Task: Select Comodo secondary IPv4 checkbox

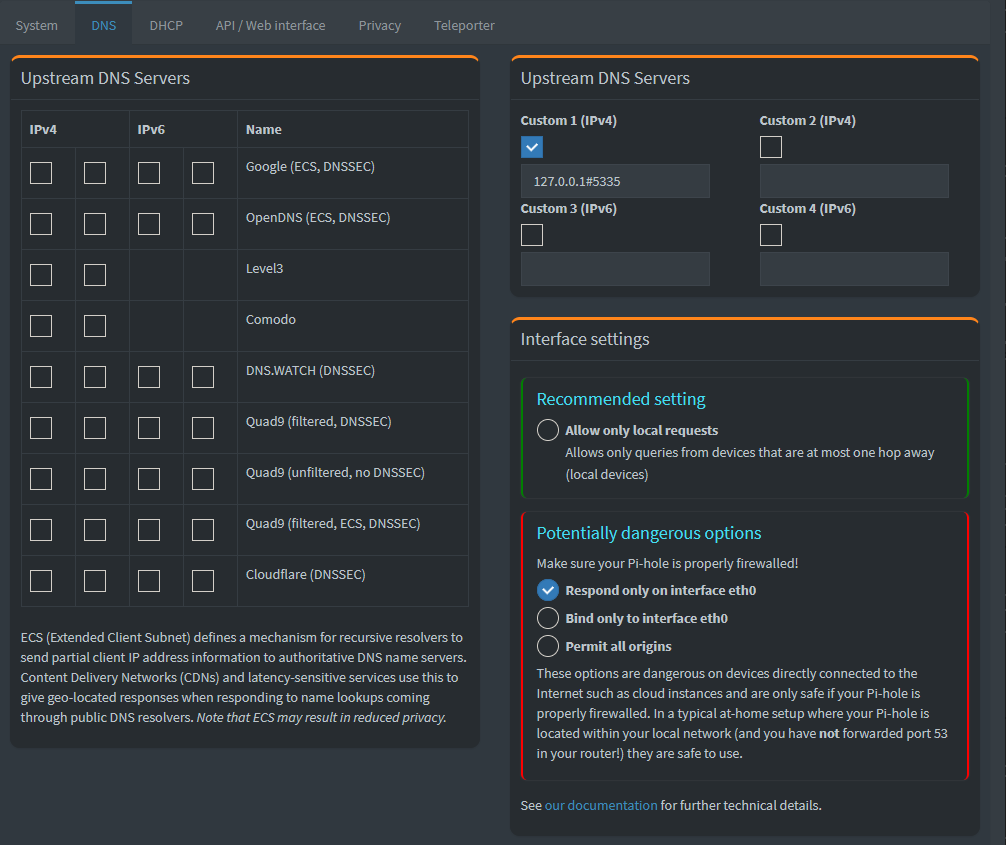Action: coord(95,326)
